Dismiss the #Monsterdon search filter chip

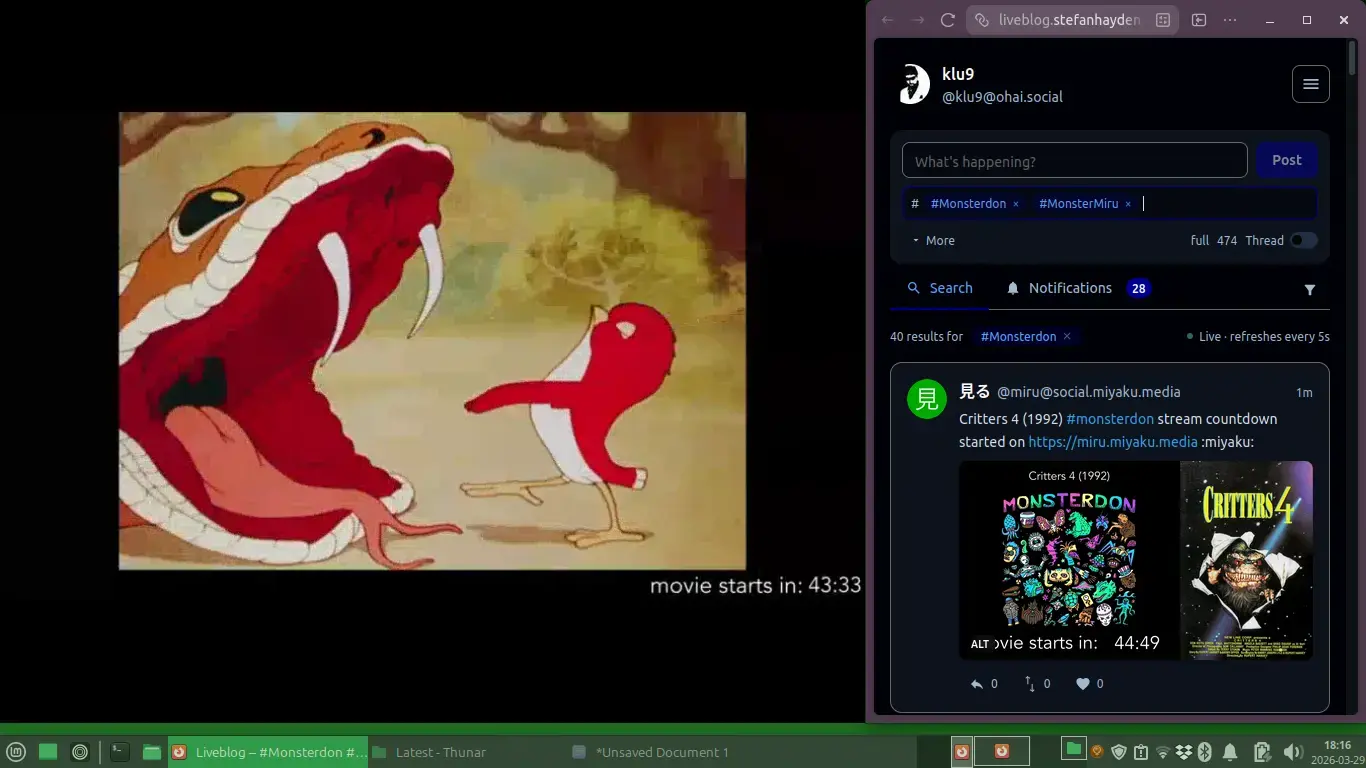1067,336
